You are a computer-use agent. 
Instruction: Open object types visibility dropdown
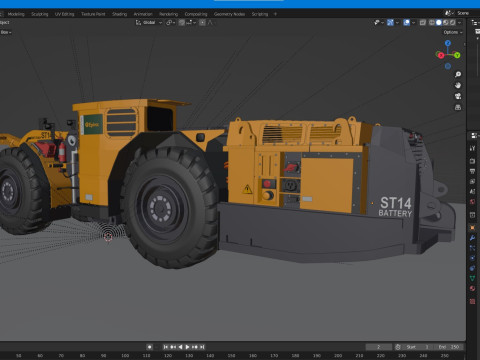379,23
